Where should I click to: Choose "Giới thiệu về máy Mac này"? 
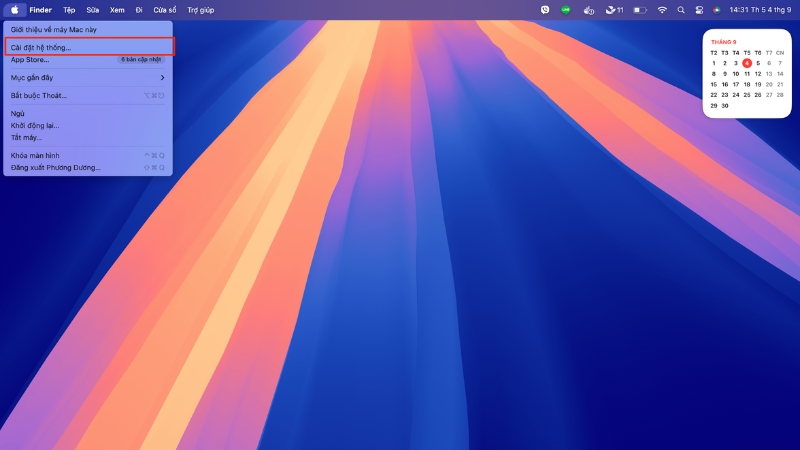point(53,31)
